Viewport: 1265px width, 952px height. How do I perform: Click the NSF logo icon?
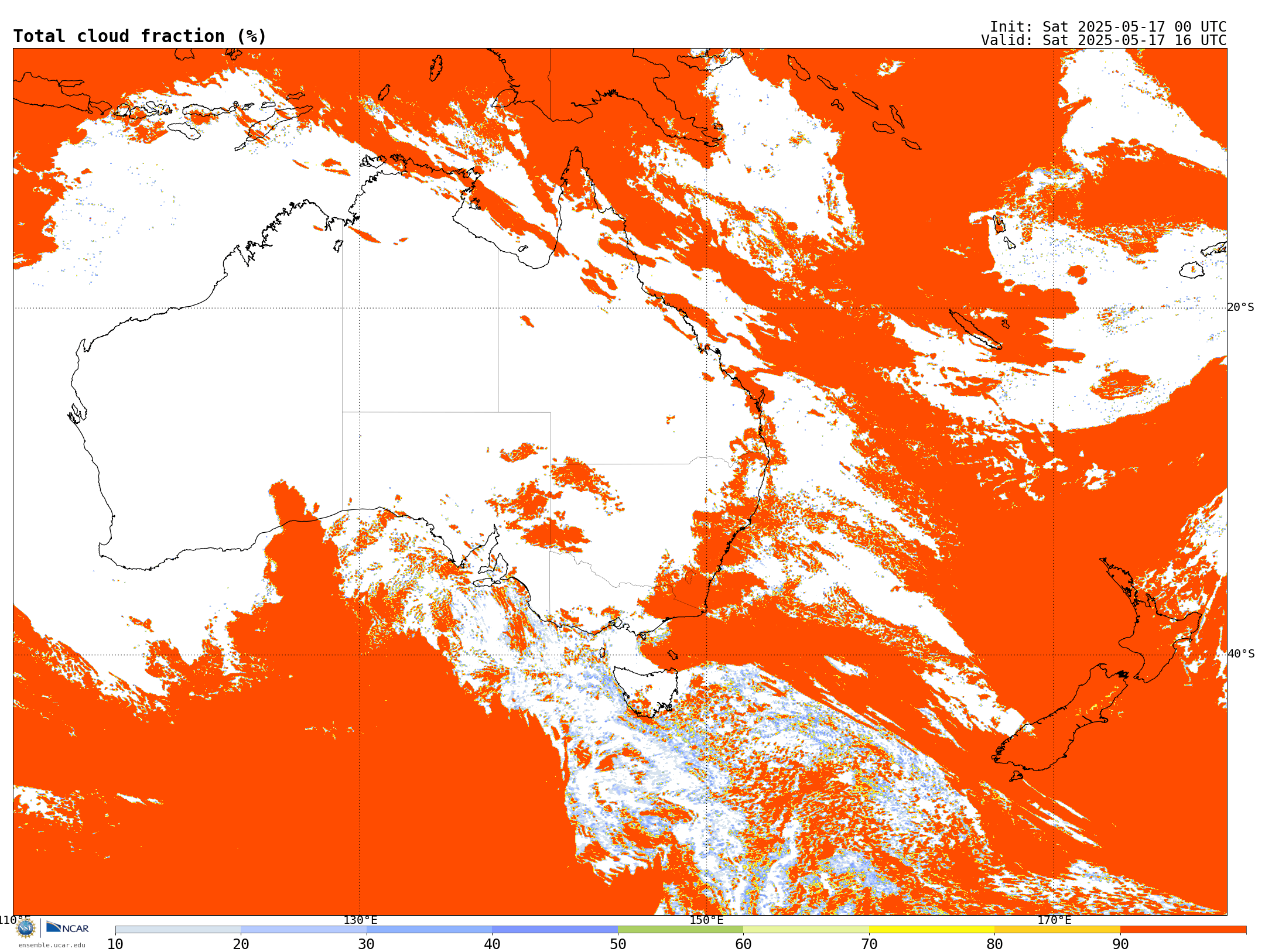click(26, 928)
